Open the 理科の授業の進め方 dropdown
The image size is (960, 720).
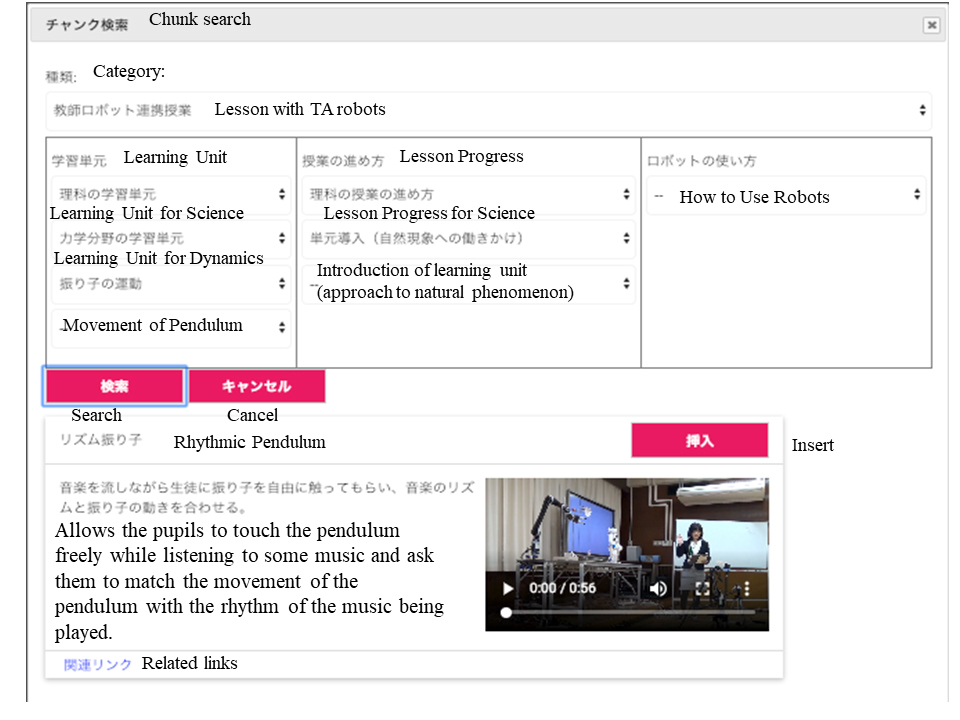tap(468, 194)
